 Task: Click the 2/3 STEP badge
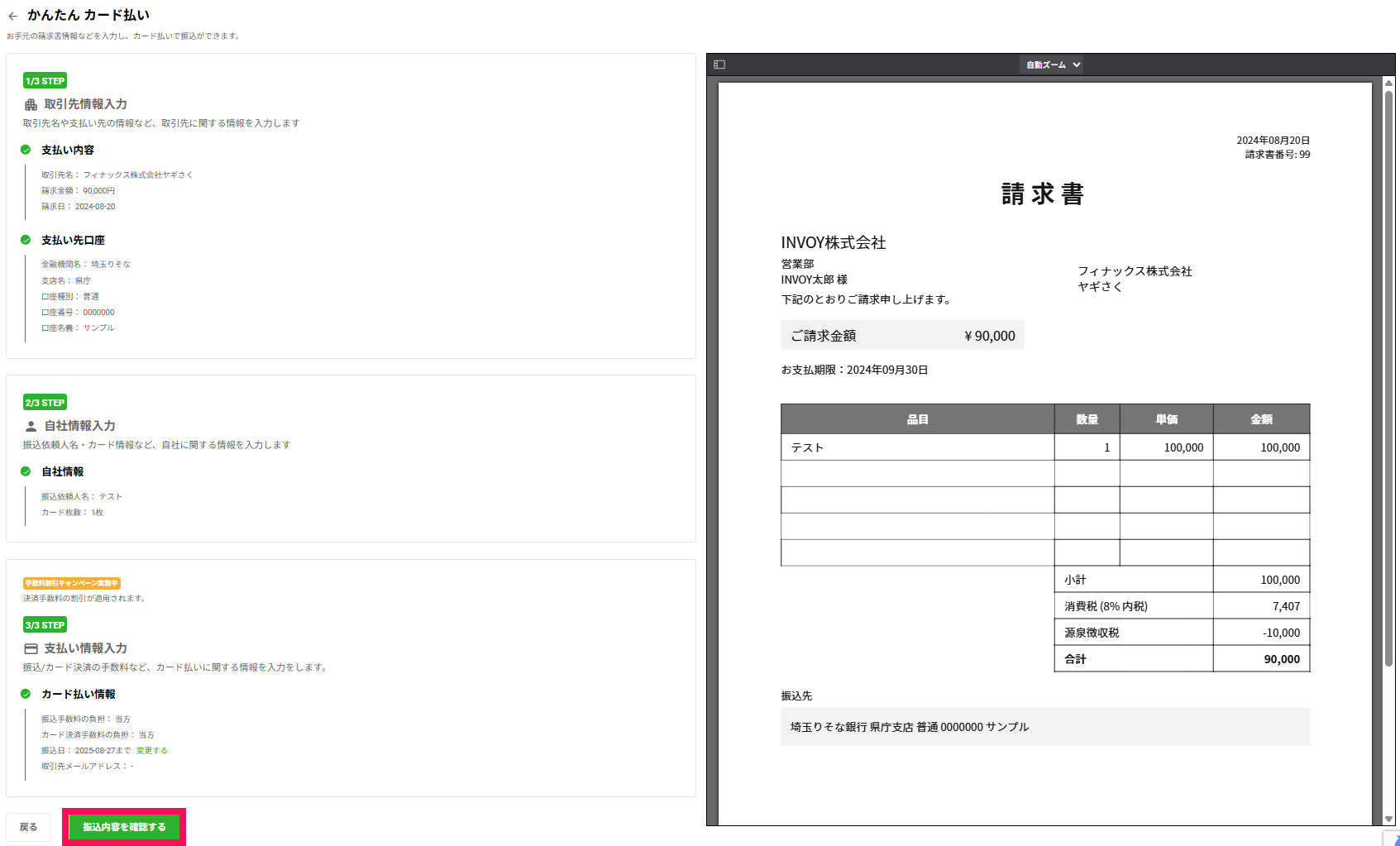coord(45,403)
